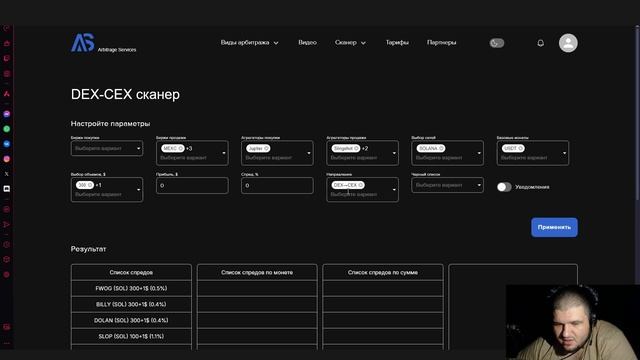Image resolution: width=640 pixels, height=360 pixels.
Task: Click the Список спредов column header
Action: pos(131,272)
